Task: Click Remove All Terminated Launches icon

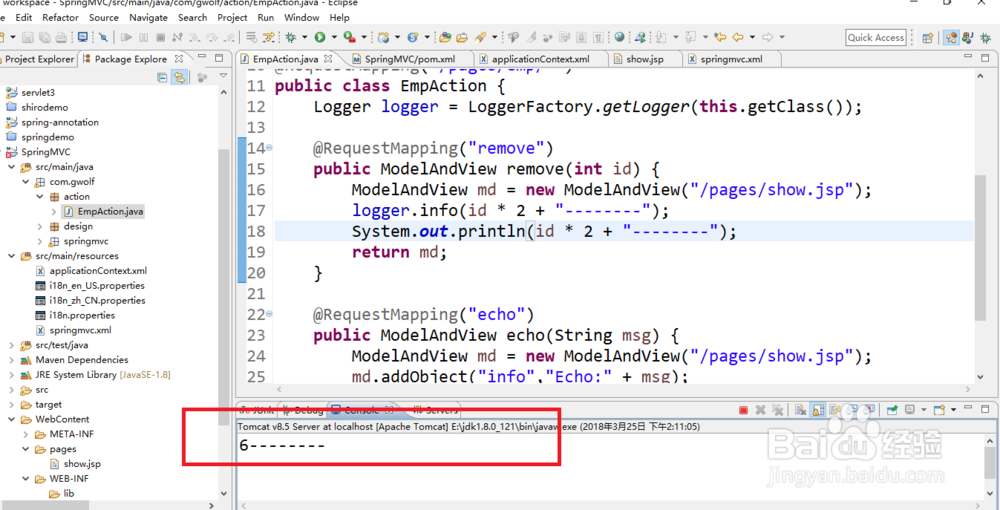Action: [777, 410]
